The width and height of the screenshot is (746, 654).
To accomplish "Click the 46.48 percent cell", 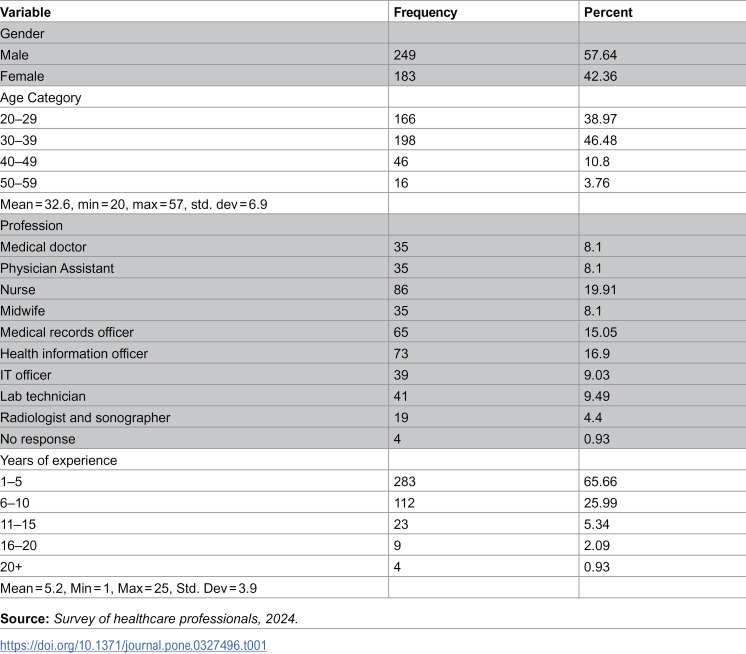I will 600,140.
